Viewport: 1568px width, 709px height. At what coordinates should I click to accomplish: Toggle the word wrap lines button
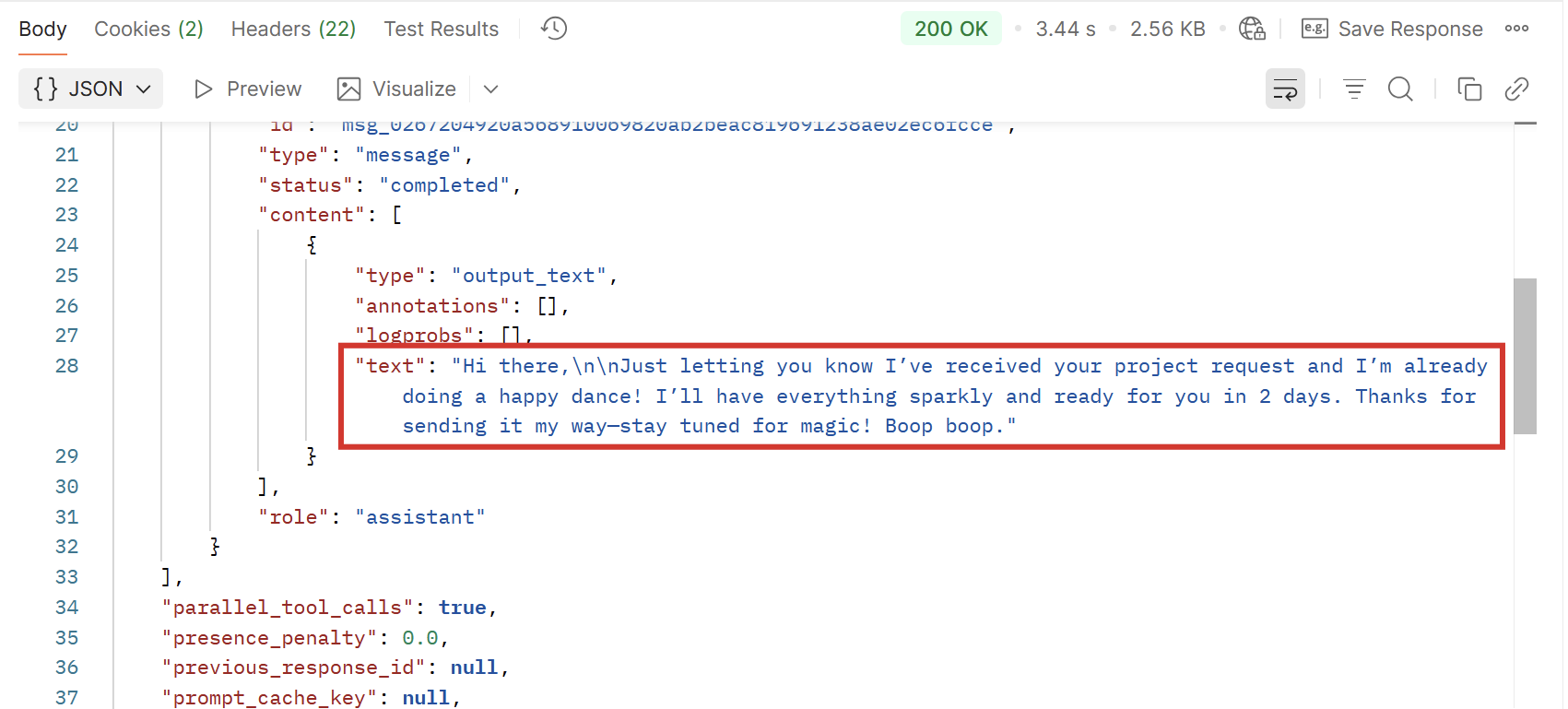(x=1285, y=89)
